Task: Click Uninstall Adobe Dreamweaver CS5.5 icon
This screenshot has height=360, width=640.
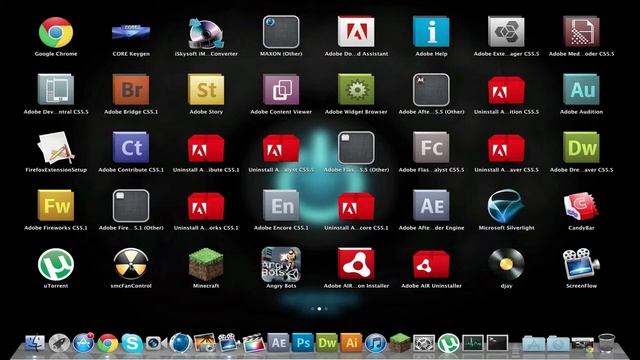Action: (x=507, y=148)
